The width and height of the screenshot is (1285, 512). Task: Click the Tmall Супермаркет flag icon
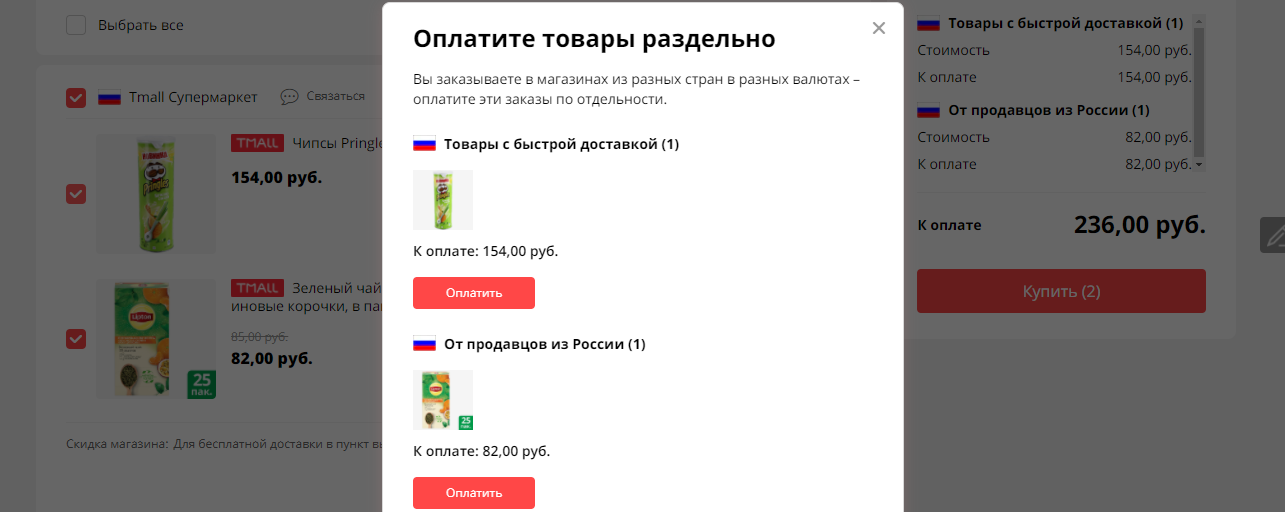(109, 97)
